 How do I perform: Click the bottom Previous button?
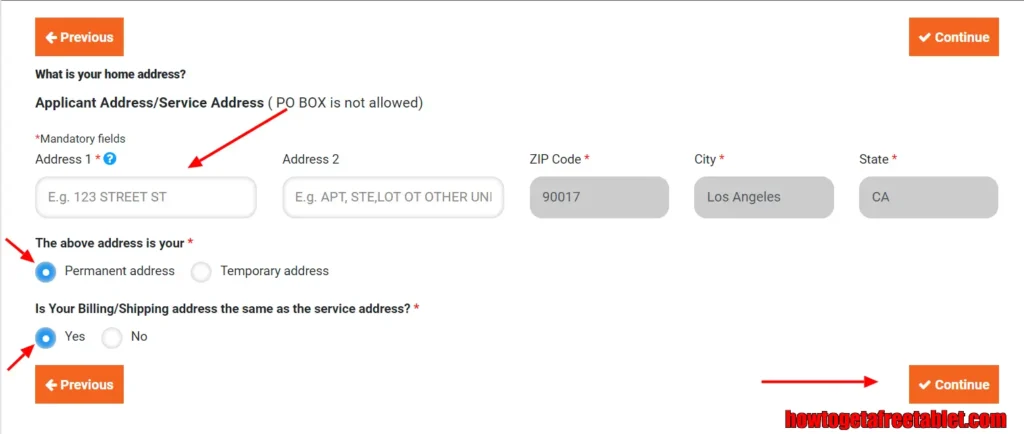point(79,384)
